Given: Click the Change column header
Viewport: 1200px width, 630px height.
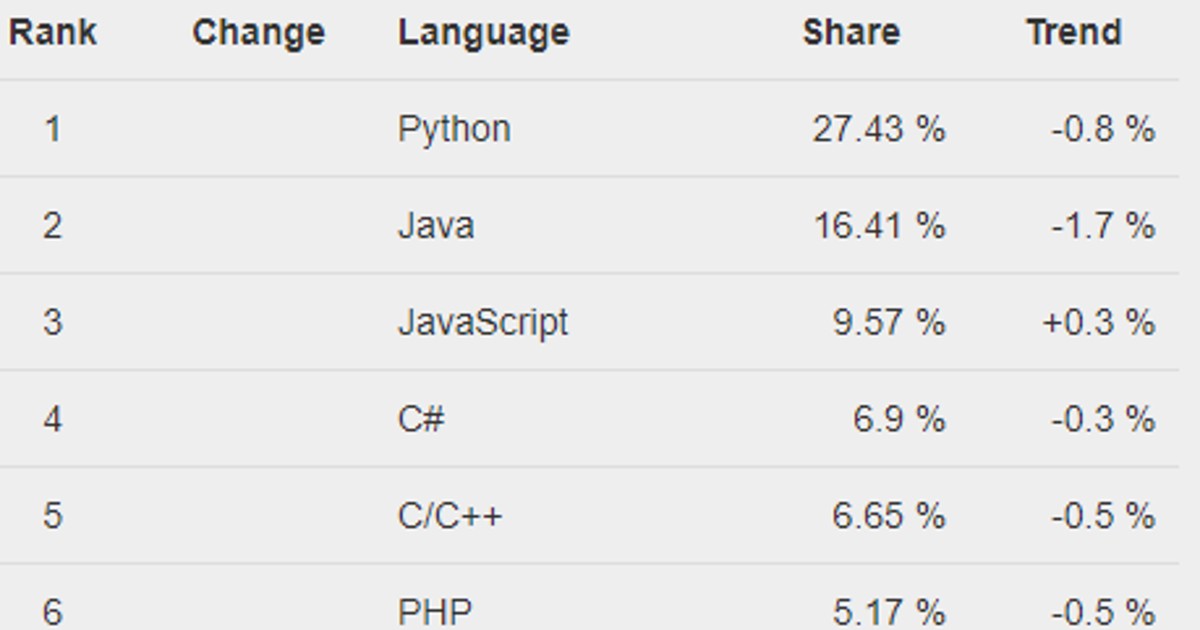Looking at the screenshot, I should [x=258, y=33].
